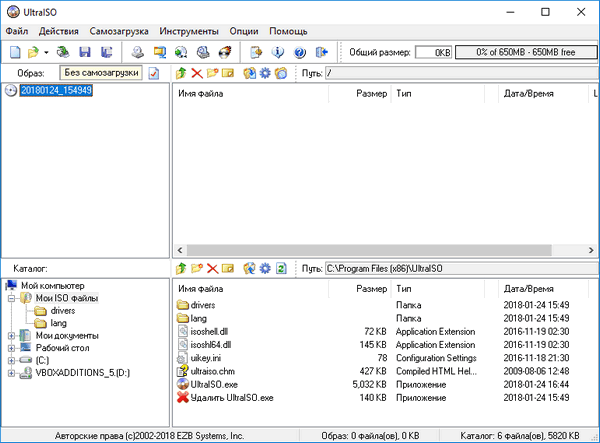The width and height of the screenshot is (600, 443).
Task: Click the Rename icon in the Каталог toolbar
Action: click(228, 269)
